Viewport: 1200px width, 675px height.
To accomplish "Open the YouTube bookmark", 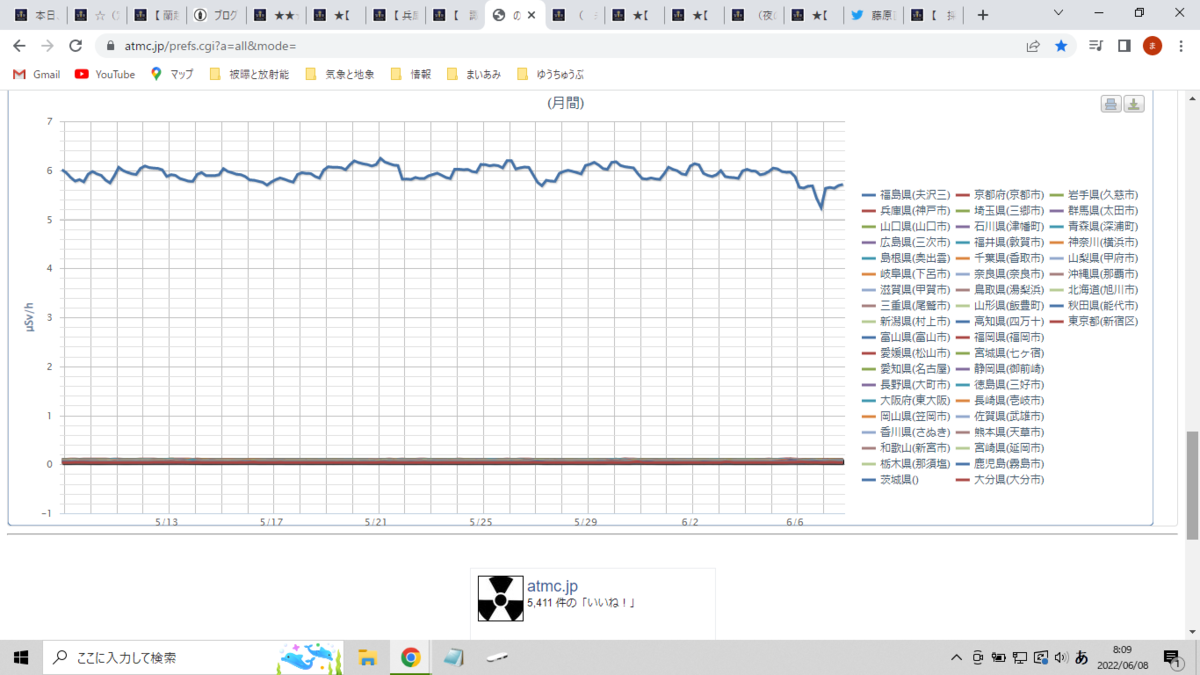I will coord(105,74).
